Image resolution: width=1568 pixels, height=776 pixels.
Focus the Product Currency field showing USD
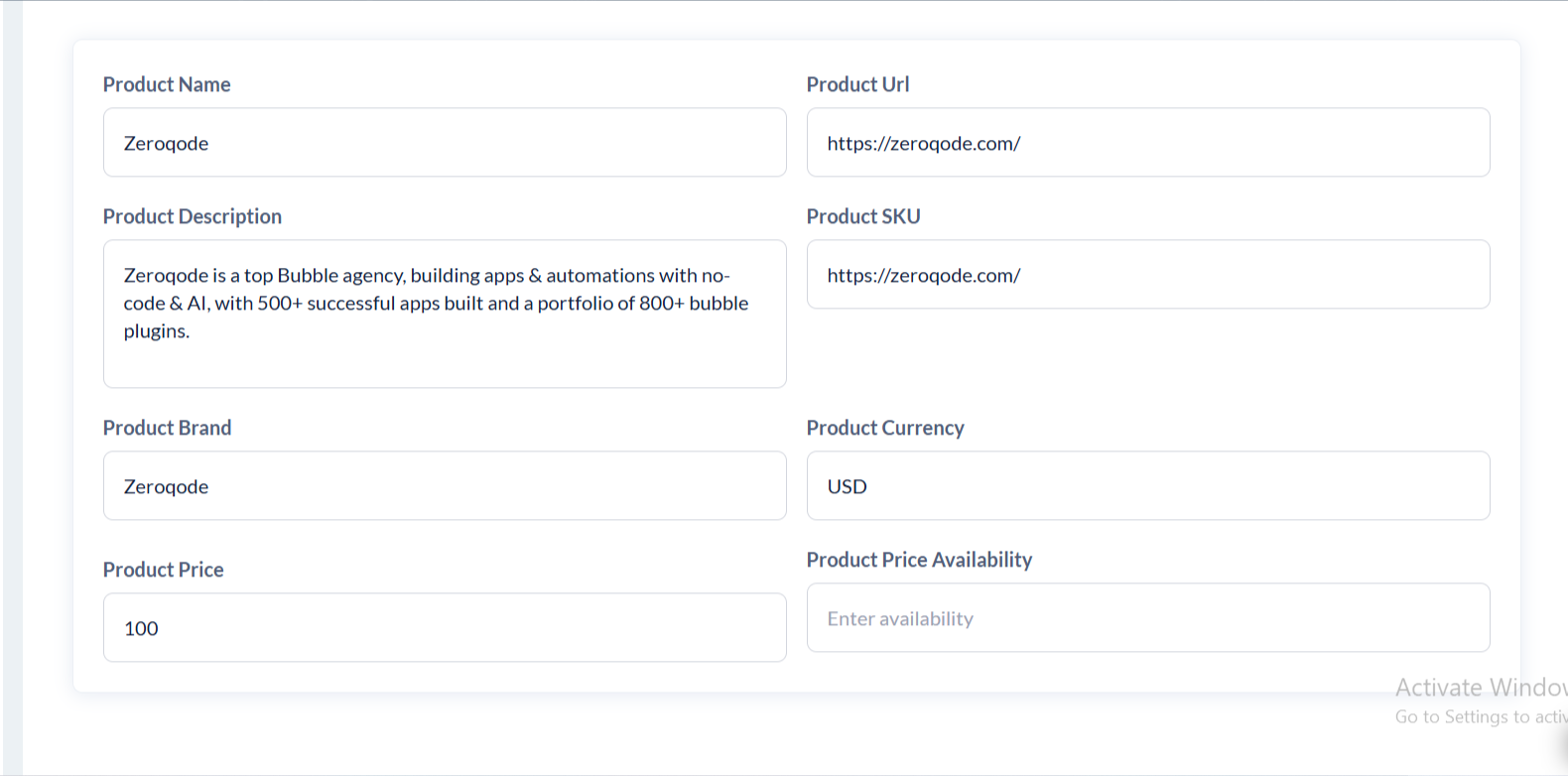1148,486
